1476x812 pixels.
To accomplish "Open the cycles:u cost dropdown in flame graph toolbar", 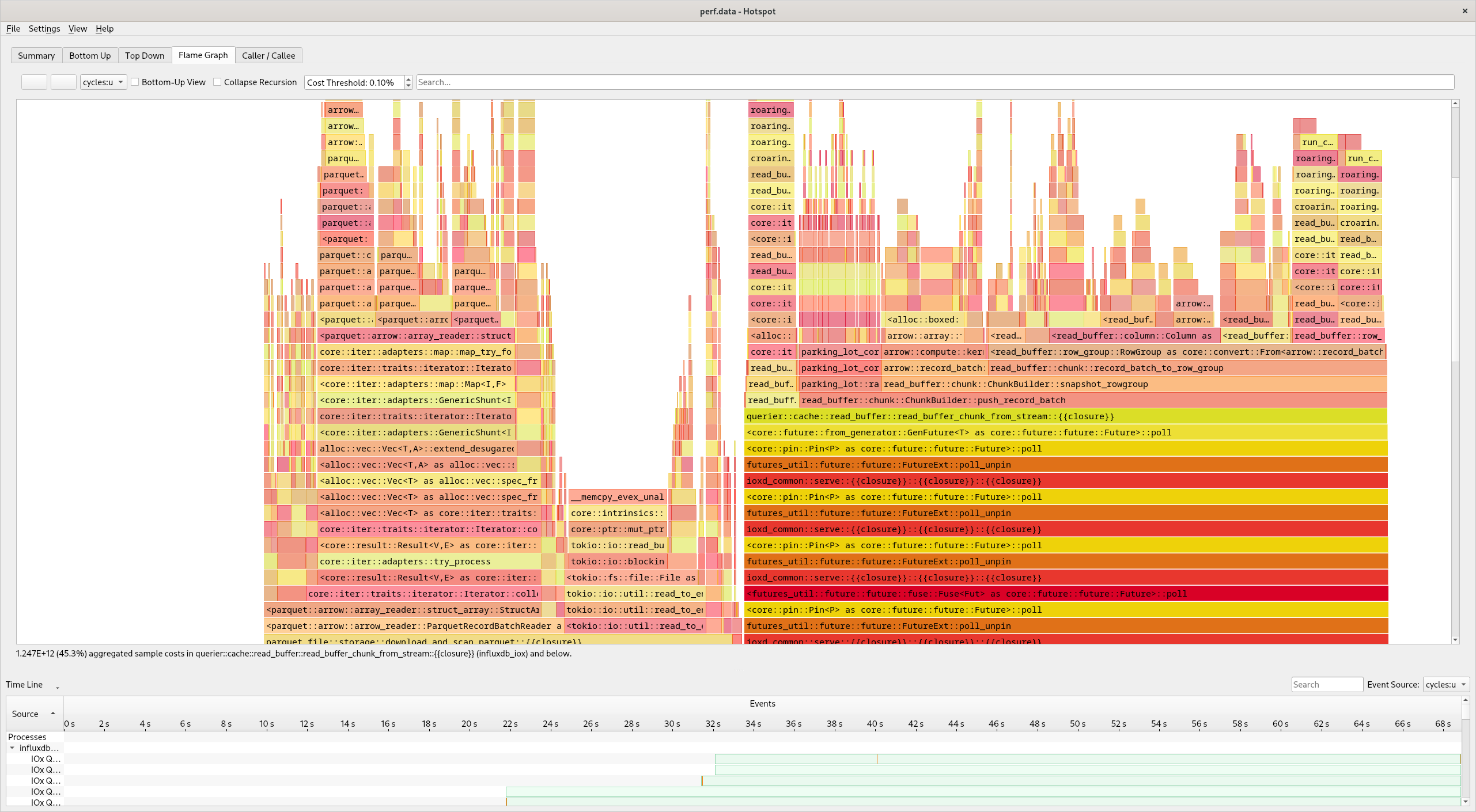I will pos(103,82).
